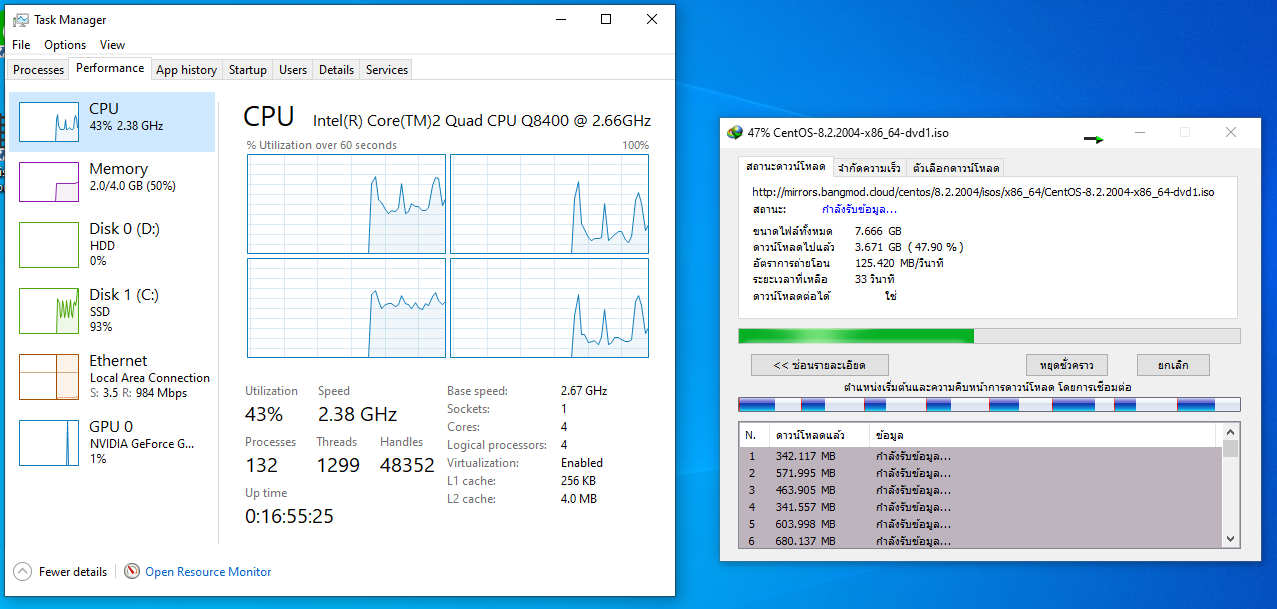Click the connection list scrollbar down arrow
Image resolution: width=1277 pixels, height=609 pixels.
[x=1230, y=539]
